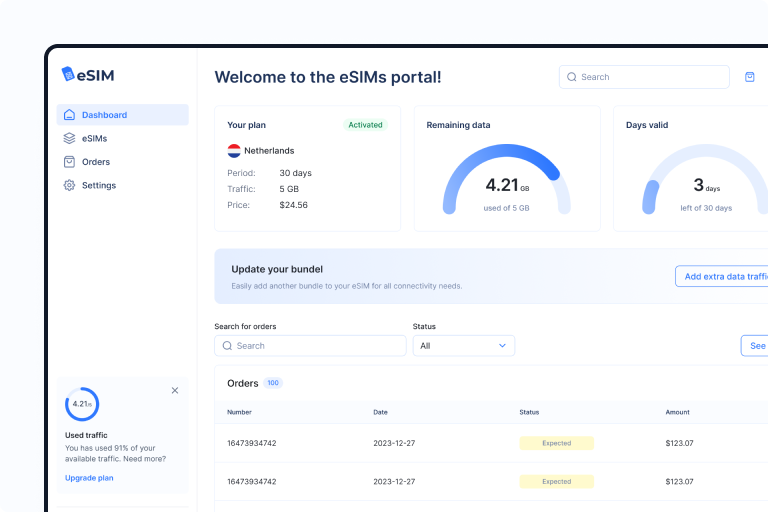The width and height of the screenshot is (768, 512).
Task: Open the Orders menu item
Action: point(122,162)
